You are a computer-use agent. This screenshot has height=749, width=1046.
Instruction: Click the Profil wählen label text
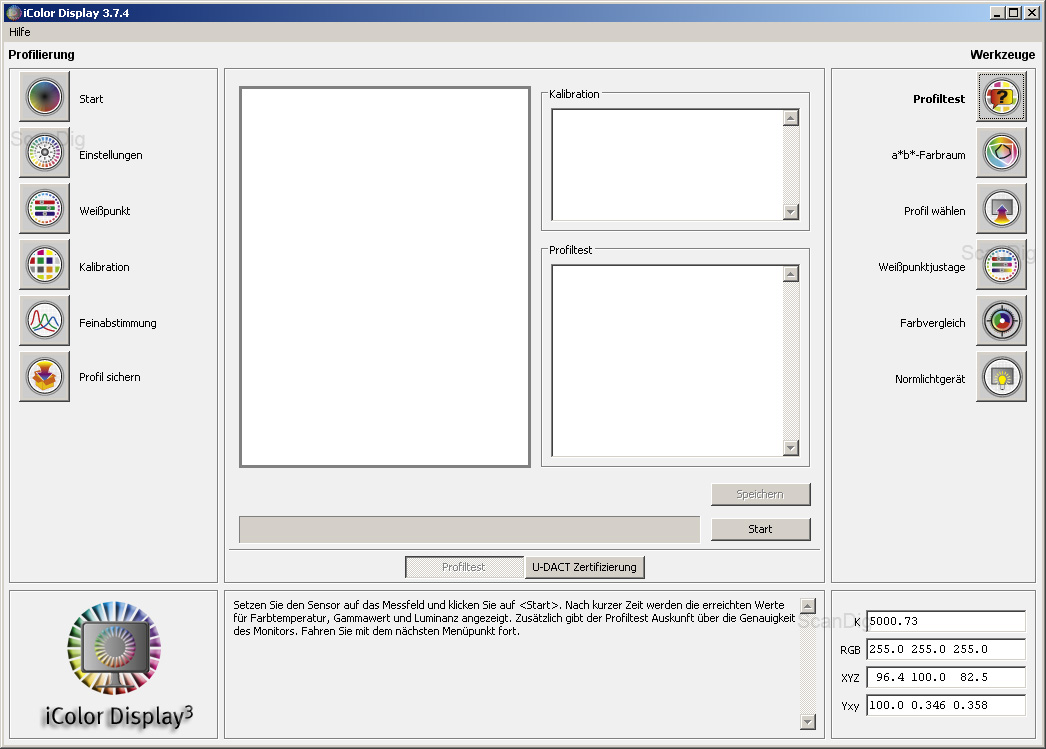(935, 211)
